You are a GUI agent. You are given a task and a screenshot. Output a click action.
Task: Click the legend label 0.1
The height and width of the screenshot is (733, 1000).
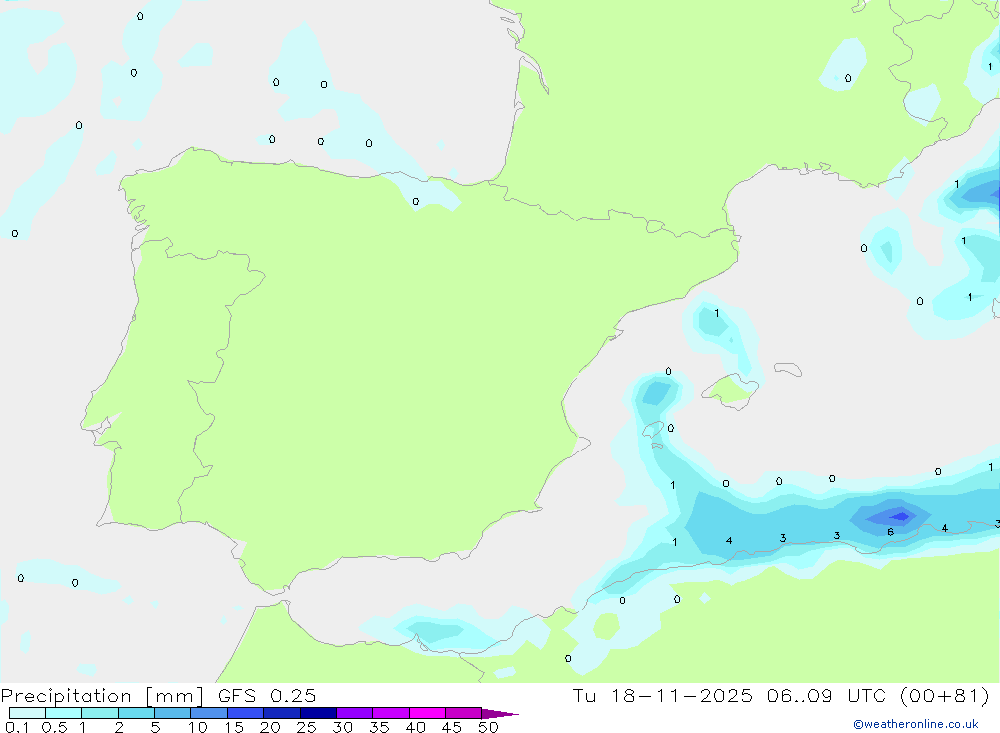17,727
